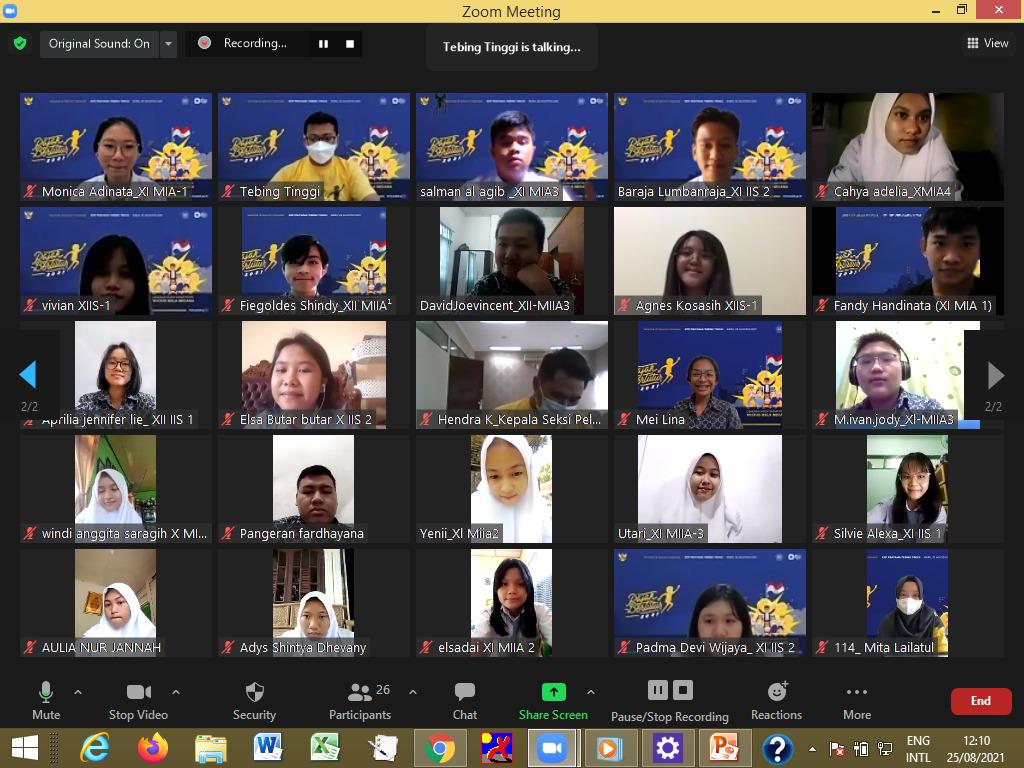
Task: Select Hendra K video thumbnail
Action: [x=512, y=375]
